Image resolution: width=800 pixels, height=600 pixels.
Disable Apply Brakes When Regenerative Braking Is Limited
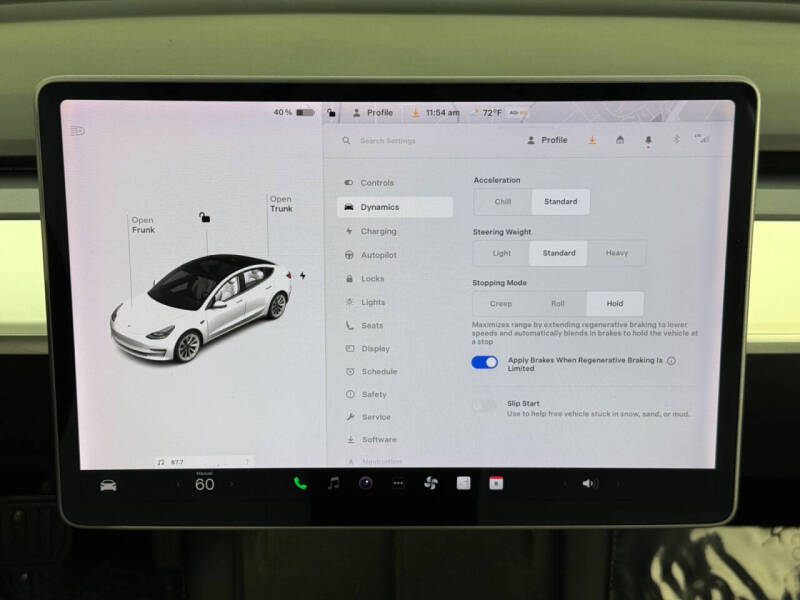[x=483, y=362]
